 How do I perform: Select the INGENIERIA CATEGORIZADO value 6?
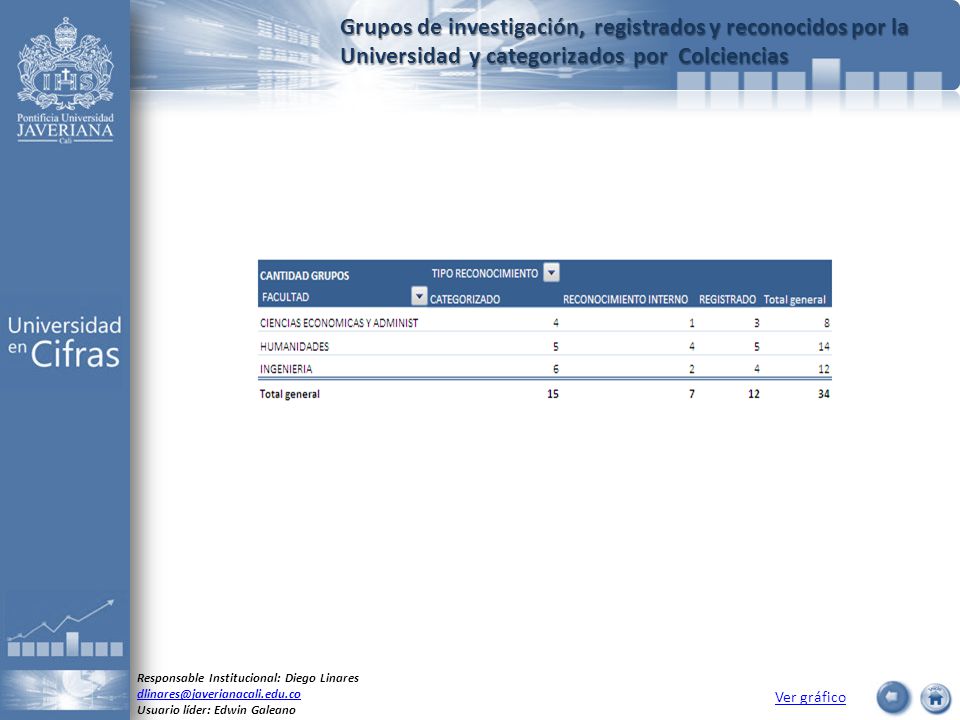[556, 369]
